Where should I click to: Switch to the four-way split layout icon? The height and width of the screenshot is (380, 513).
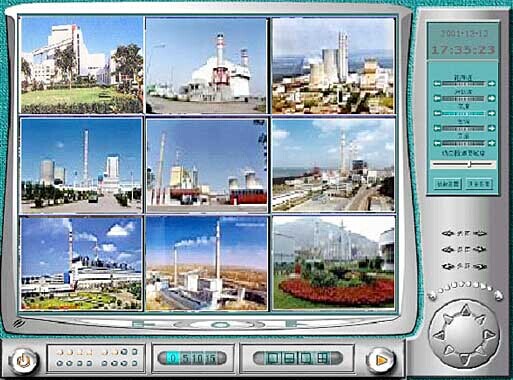(322, 359)
